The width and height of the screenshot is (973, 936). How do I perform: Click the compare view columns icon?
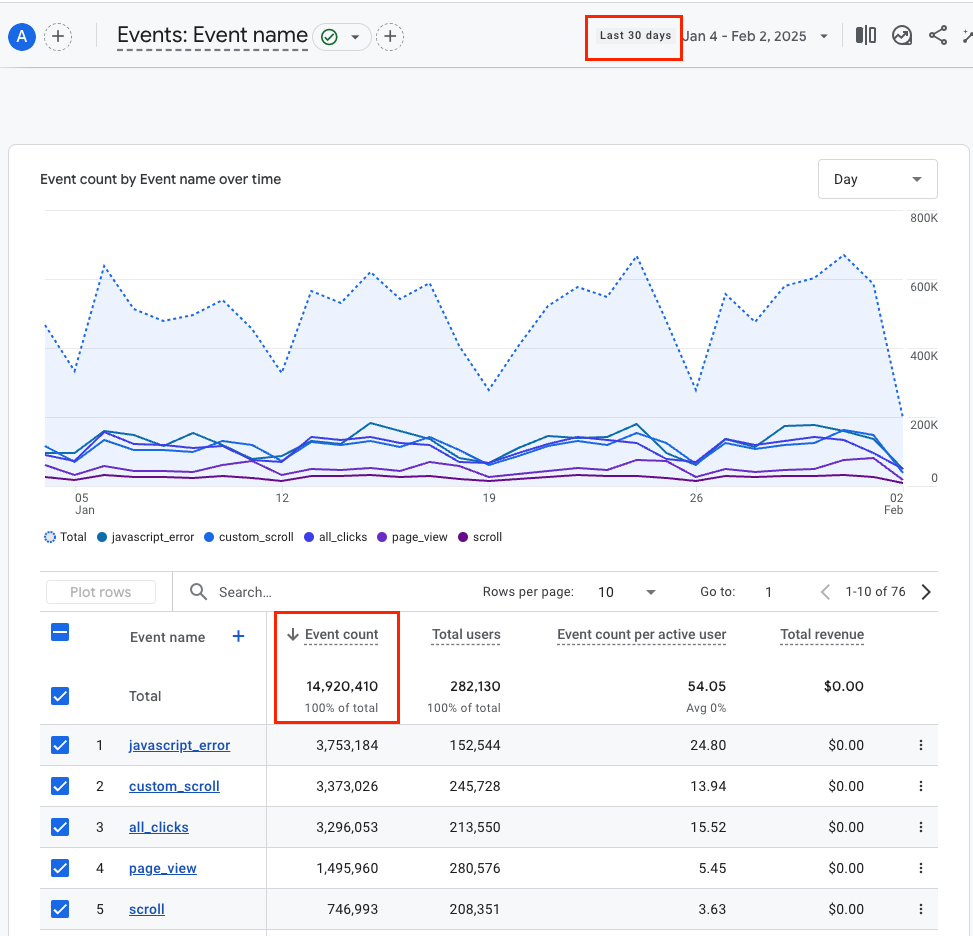click(x=866, y=36)
